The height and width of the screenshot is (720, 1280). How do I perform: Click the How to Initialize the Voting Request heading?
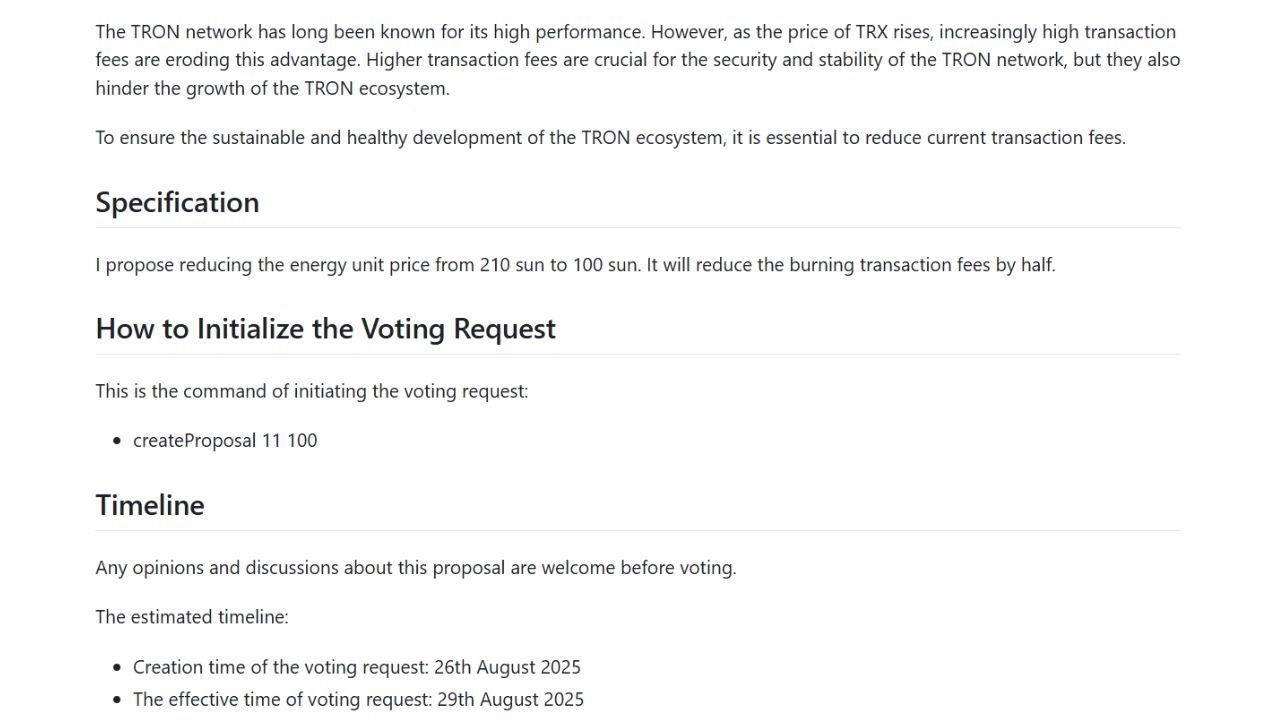[x=326, y=329]
